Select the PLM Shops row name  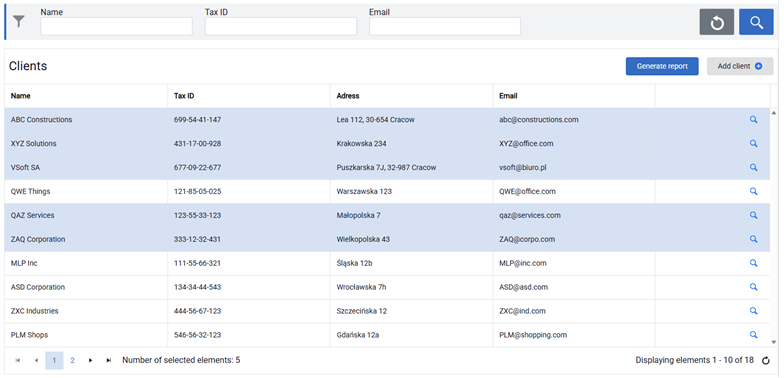[x=30, y=335]
